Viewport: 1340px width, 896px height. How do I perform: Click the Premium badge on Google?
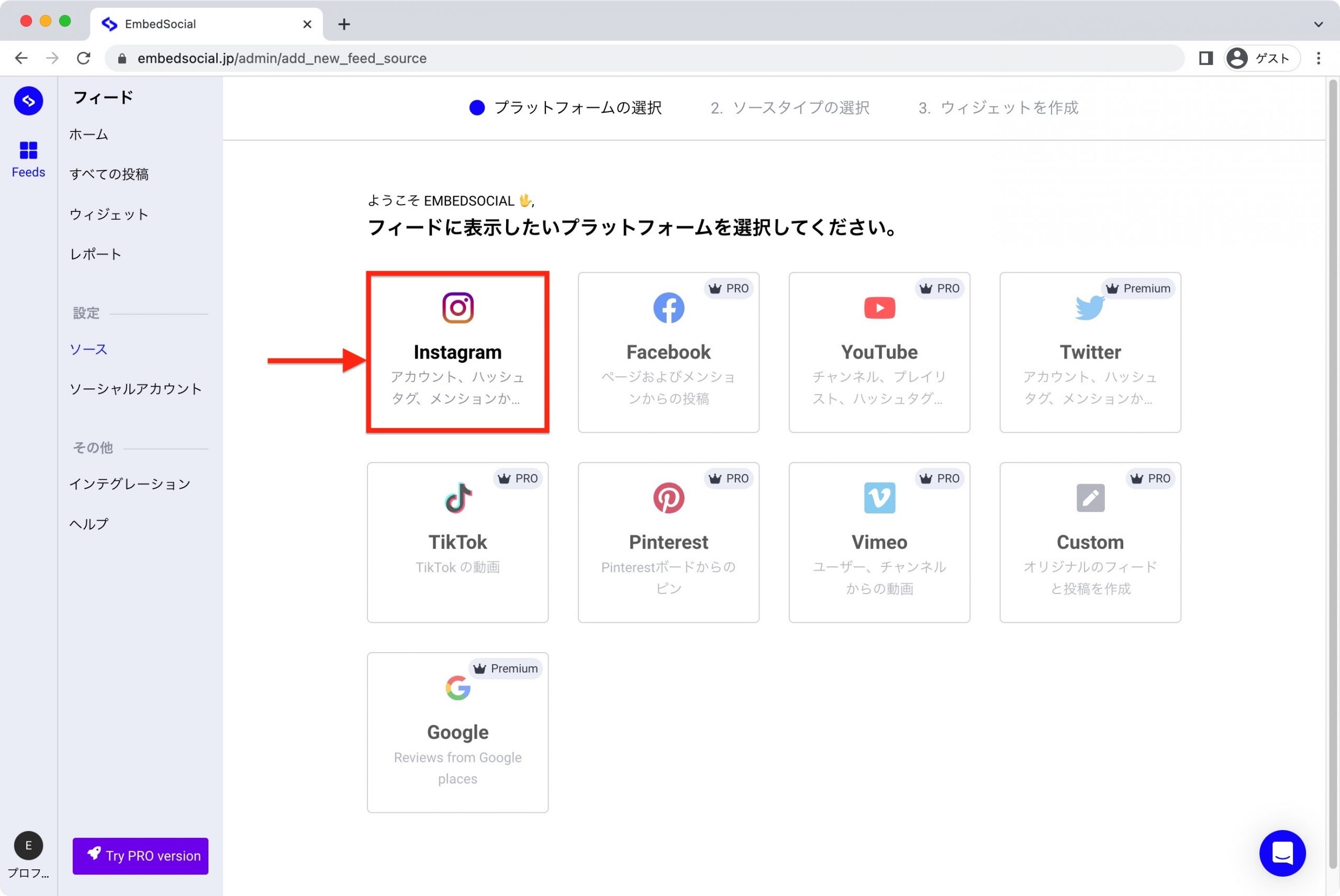[506, 668]
